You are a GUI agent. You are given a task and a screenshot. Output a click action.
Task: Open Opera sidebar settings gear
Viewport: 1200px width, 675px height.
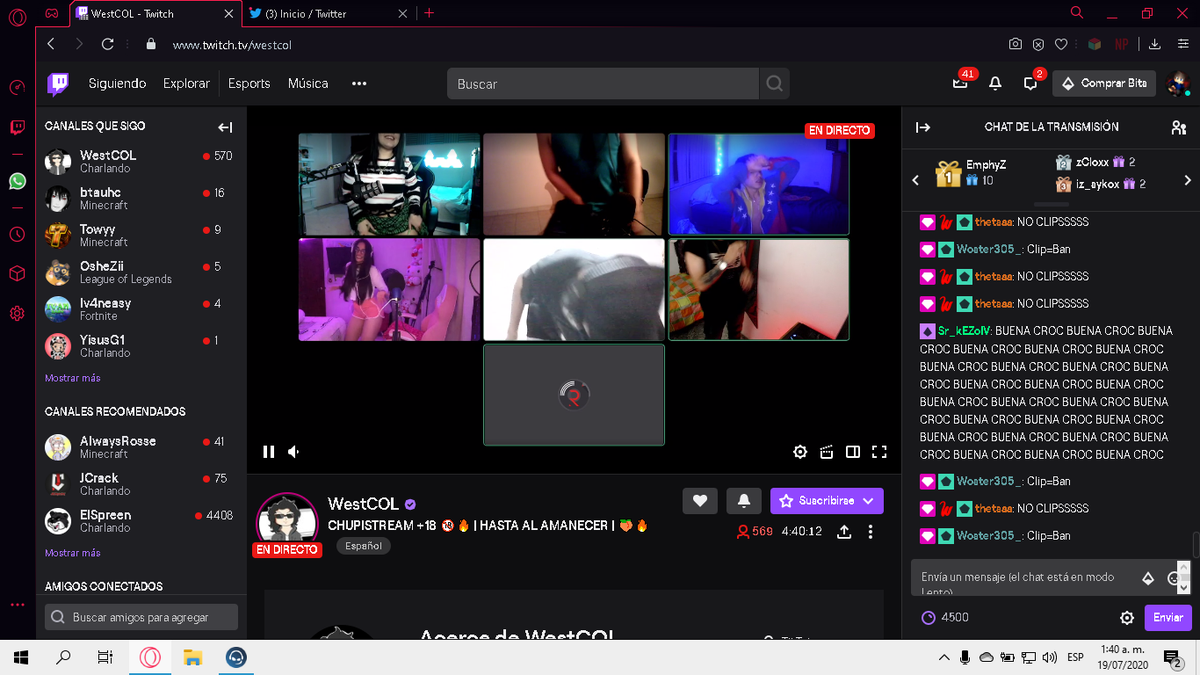click(x=17, y=313)
